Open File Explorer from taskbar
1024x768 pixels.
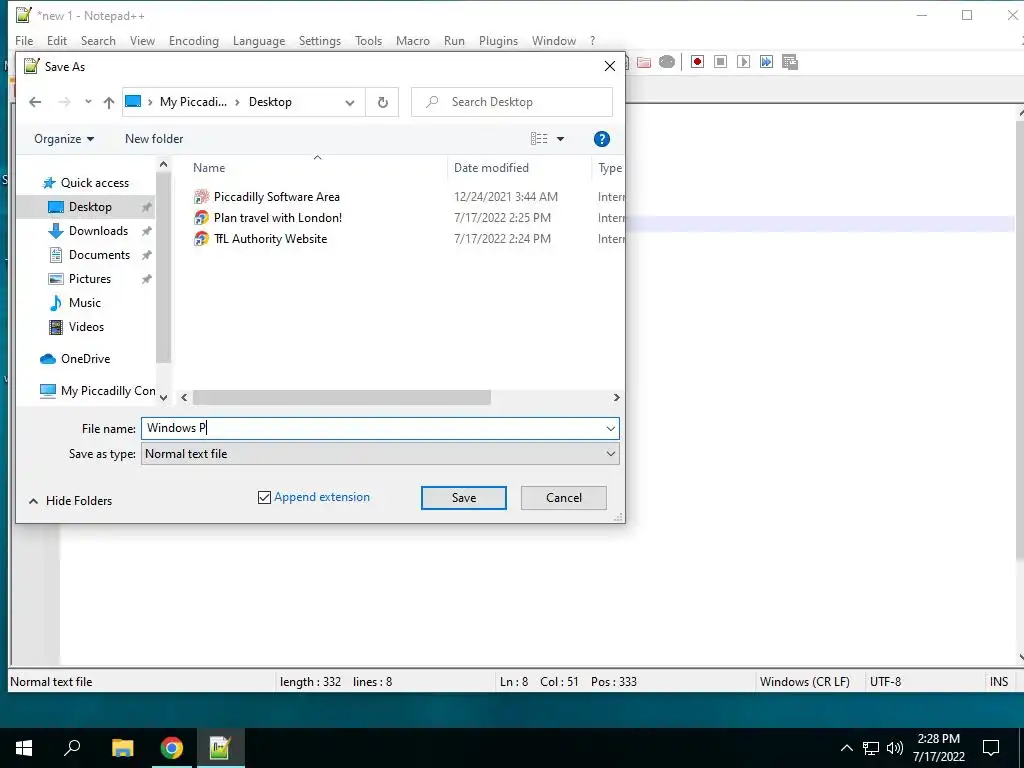click(122, 748)
